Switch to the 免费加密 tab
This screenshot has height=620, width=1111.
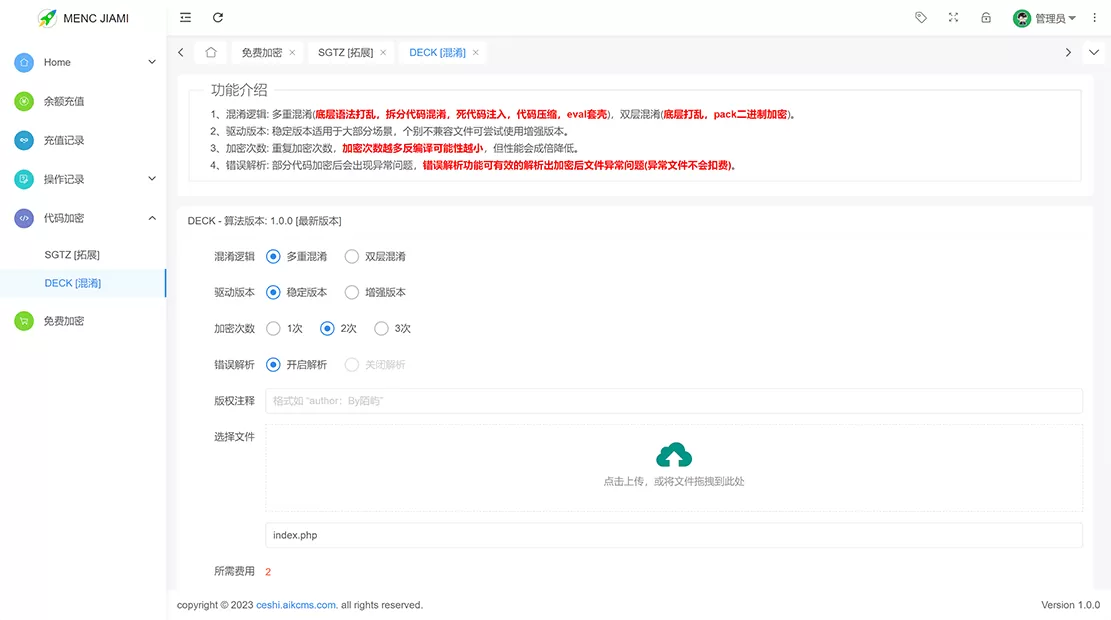(261, 53)
